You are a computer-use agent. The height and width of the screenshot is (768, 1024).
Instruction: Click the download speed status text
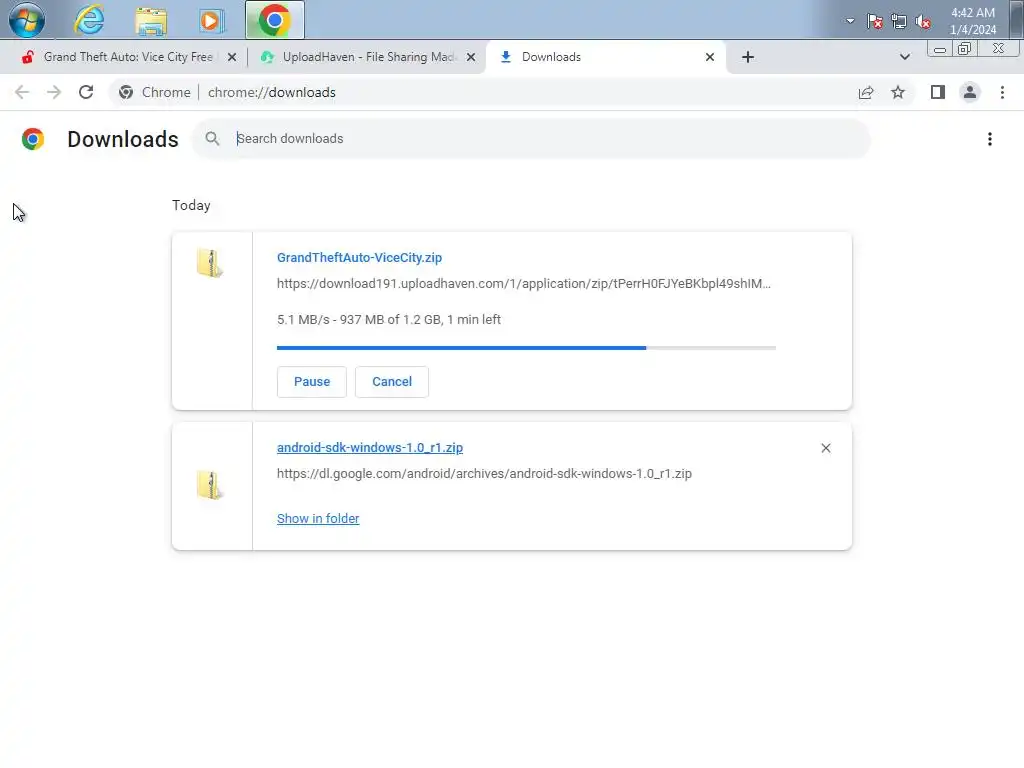(389, 319)
